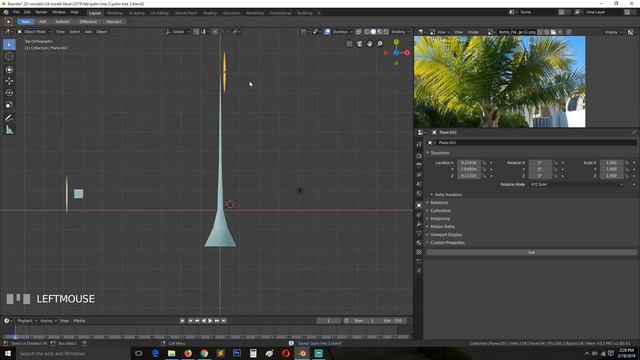Click the camera view icon in viewport
640x360 pixels.
pyautogui.click(x=359, y=44)
